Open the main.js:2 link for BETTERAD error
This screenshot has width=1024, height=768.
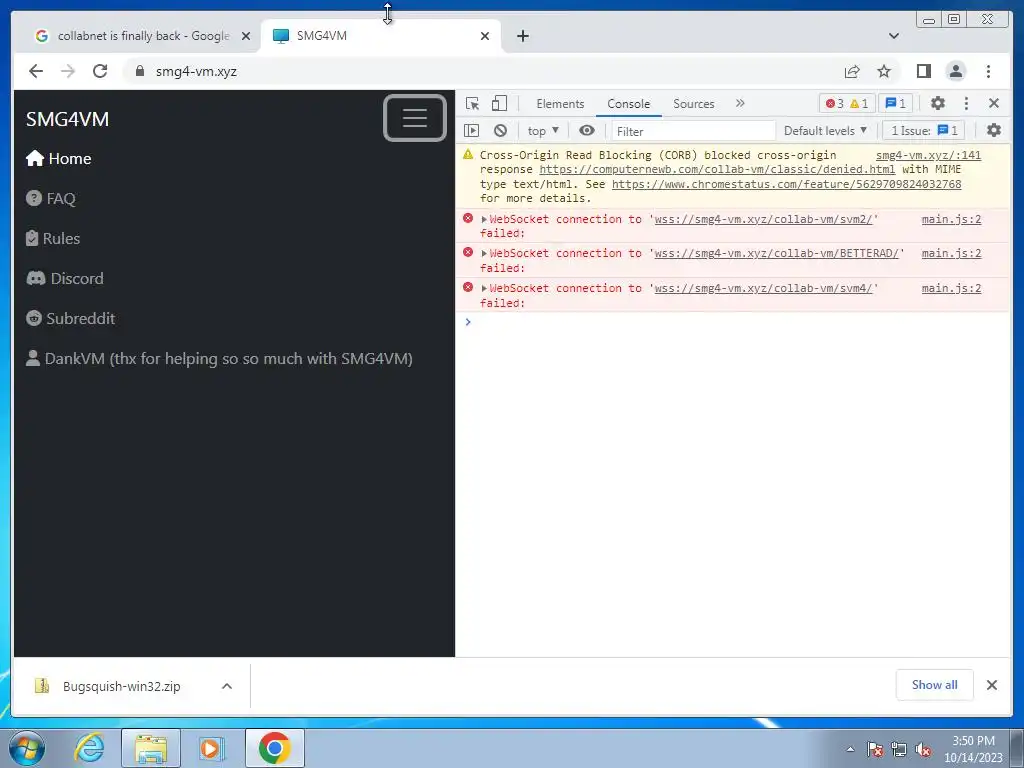pyautogui.click(x=951, y=253)
